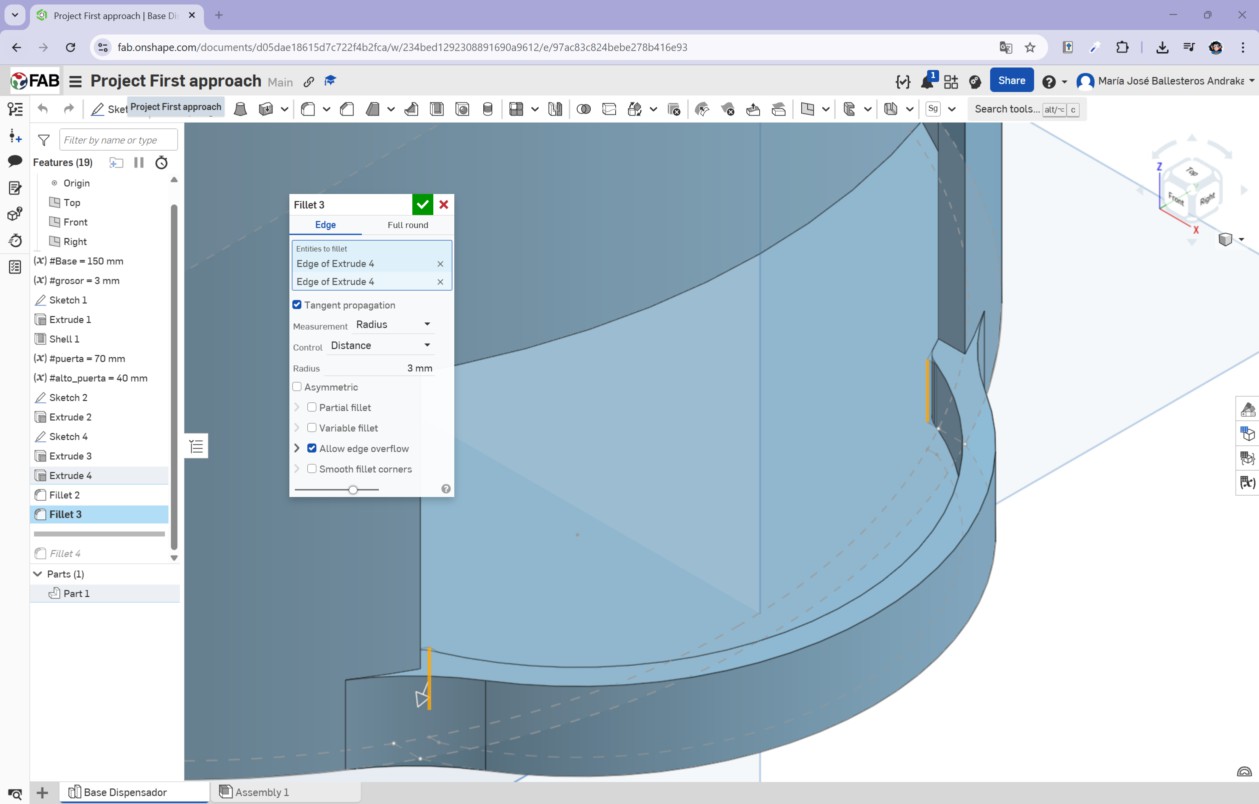Screen dimensions: 1259x804
Task: Enable the Partial fillet checkbox
Action: [312, 407]
